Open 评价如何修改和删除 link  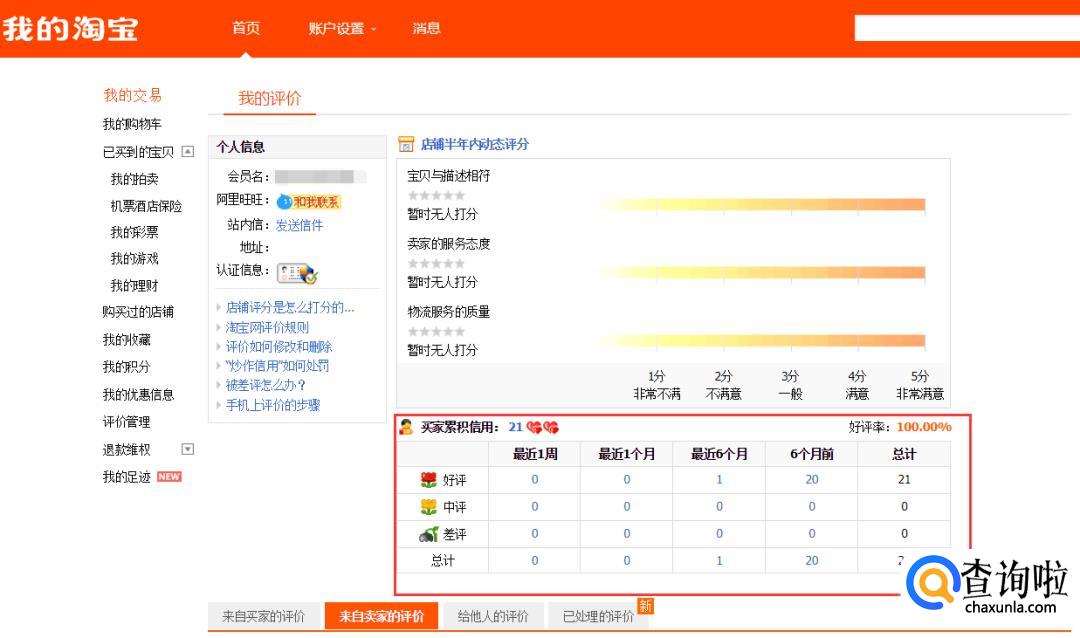[x=278, y=347]
